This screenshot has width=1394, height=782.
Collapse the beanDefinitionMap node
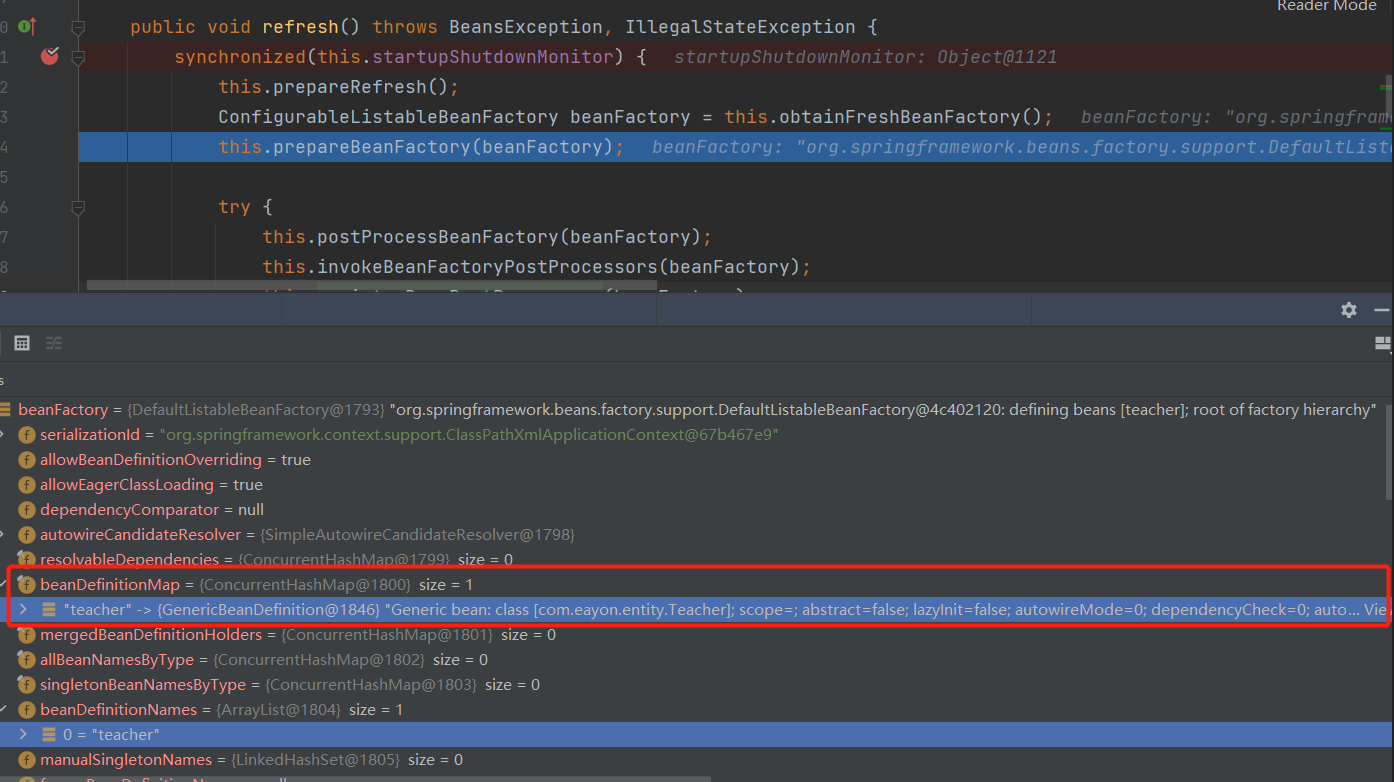pyautogui.click(x=5, y=584)
